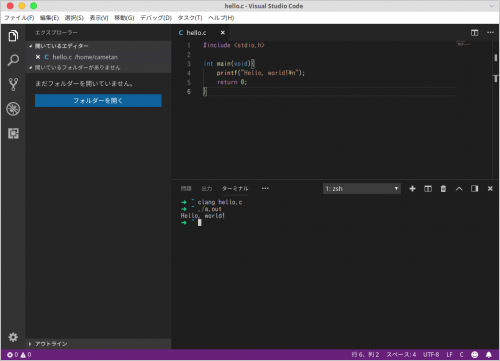Click the Hello, world! terminal output

pyautogui.click(x=203, y=216)
